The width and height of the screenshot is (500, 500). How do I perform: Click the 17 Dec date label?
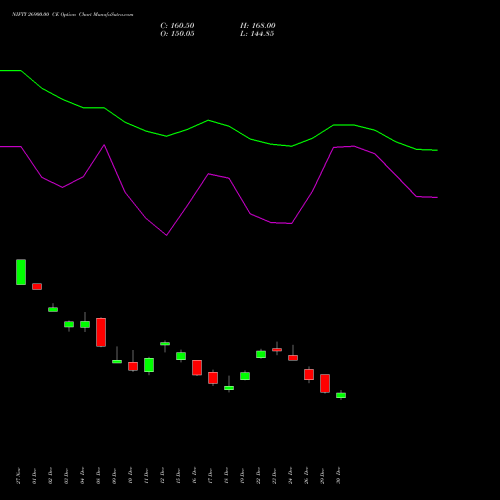click(211, 476)
